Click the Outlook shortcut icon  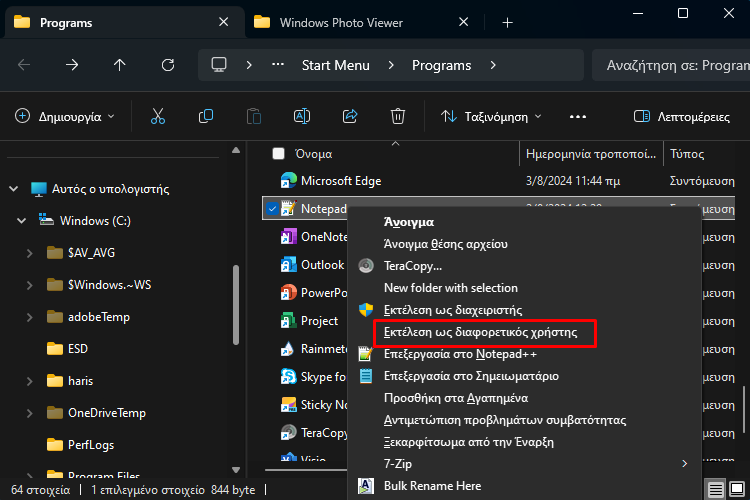point(288,265)
